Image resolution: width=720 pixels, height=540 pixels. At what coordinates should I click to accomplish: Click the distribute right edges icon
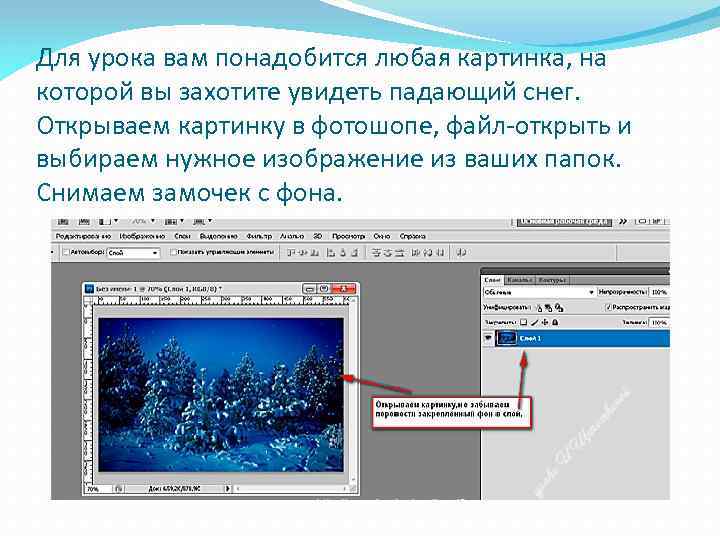click(x=440, y=253)
